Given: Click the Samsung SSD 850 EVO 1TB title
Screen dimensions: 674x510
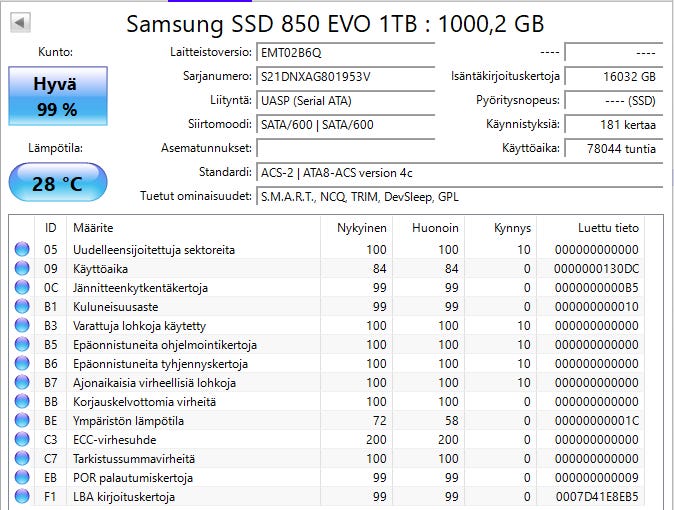Looking at the screenshot, I should pos(335,23).
